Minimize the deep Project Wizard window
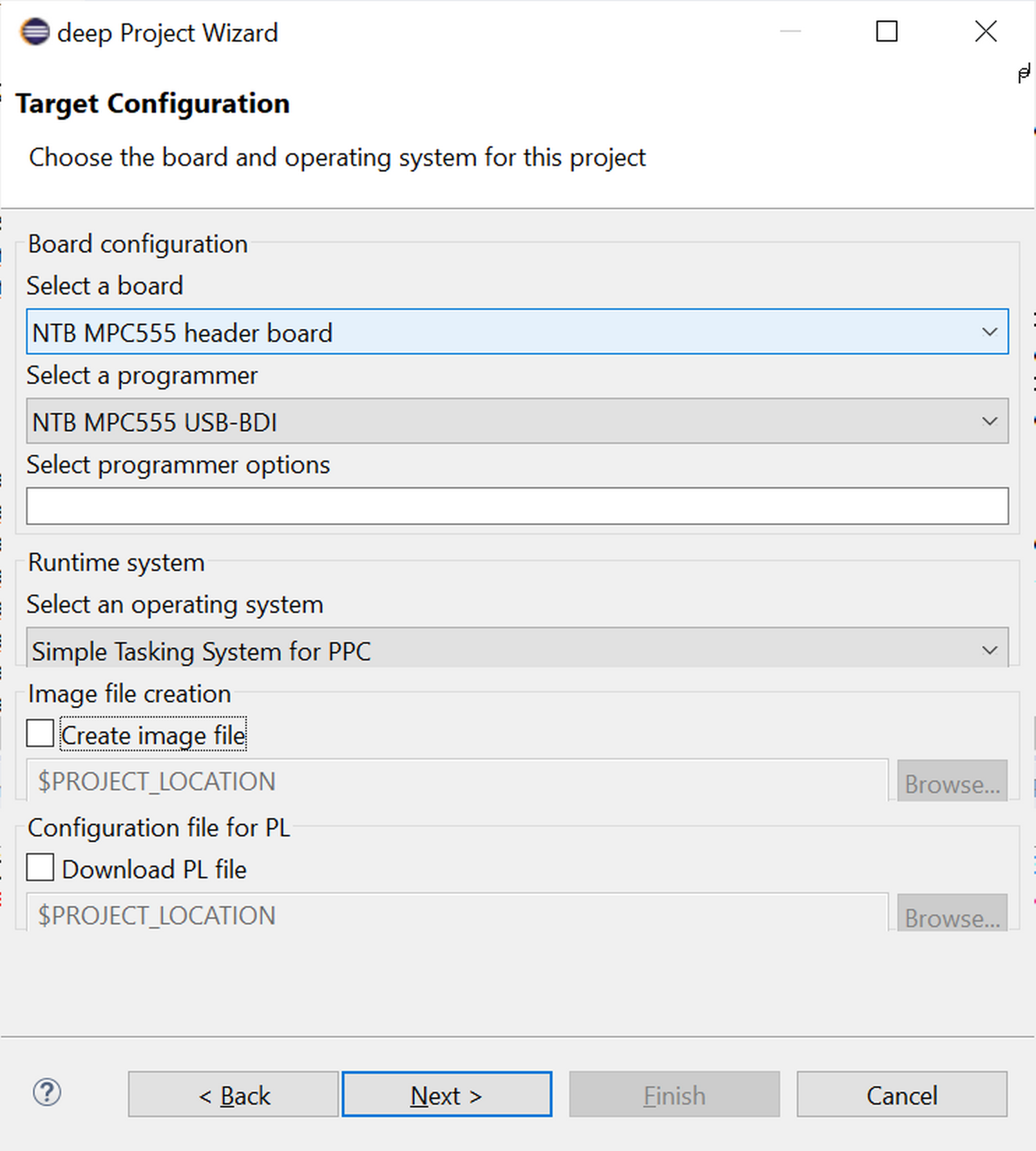1036x1151 pixels. click(x=790, y=32)
